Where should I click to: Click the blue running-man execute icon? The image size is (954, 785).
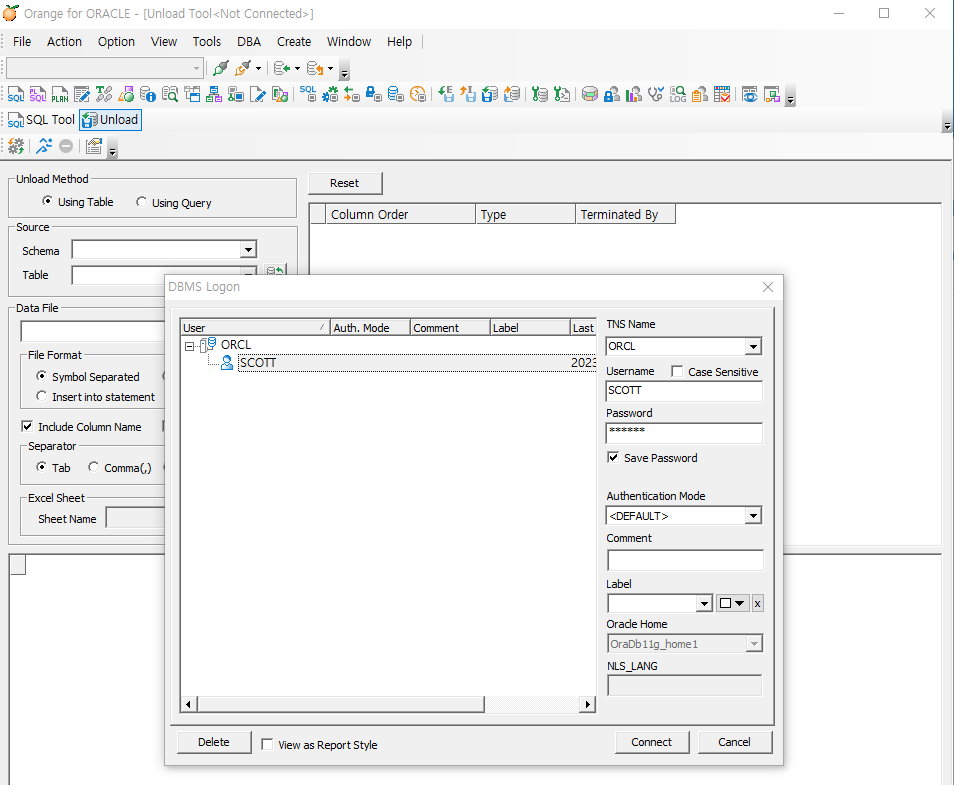(44, 146)
